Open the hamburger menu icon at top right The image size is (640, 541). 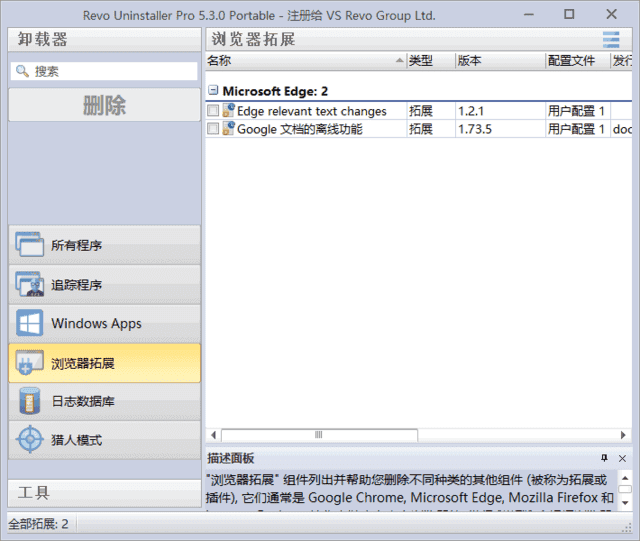coord(611,40)
